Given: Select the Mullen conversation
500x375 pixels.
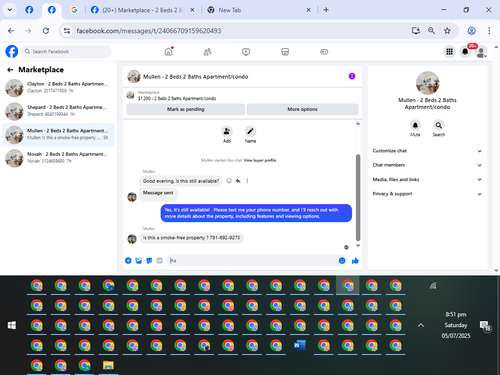Looking at the screenshot, I should point(59,135).
